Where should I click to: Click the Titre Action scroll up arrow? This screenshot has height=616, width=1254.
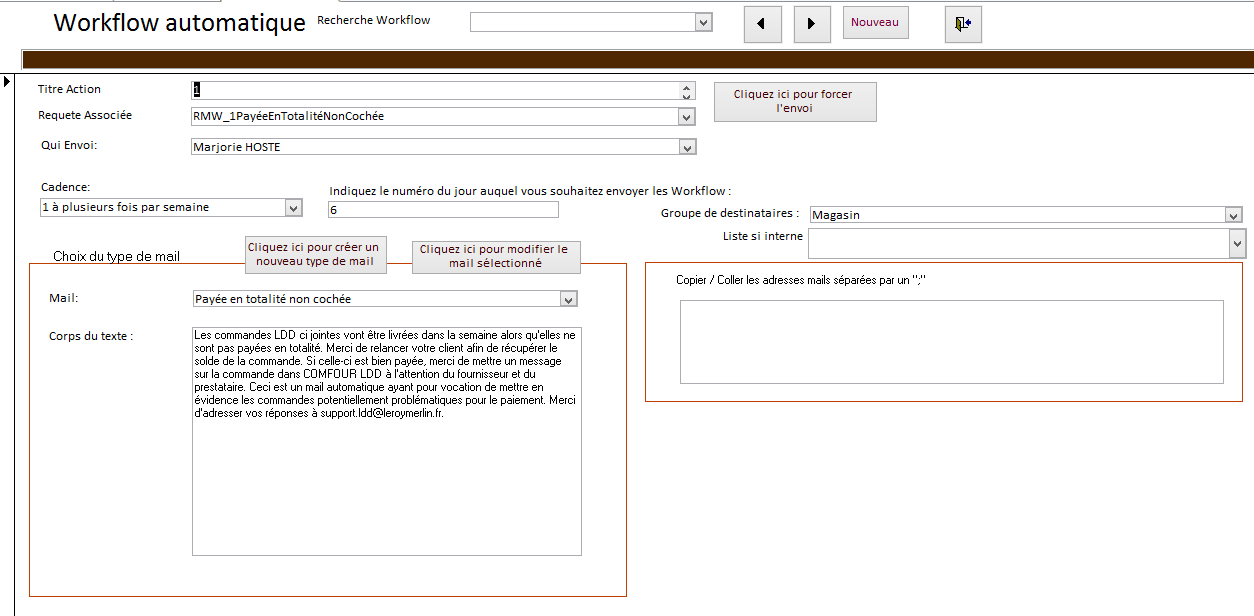[x=687, y=86]
